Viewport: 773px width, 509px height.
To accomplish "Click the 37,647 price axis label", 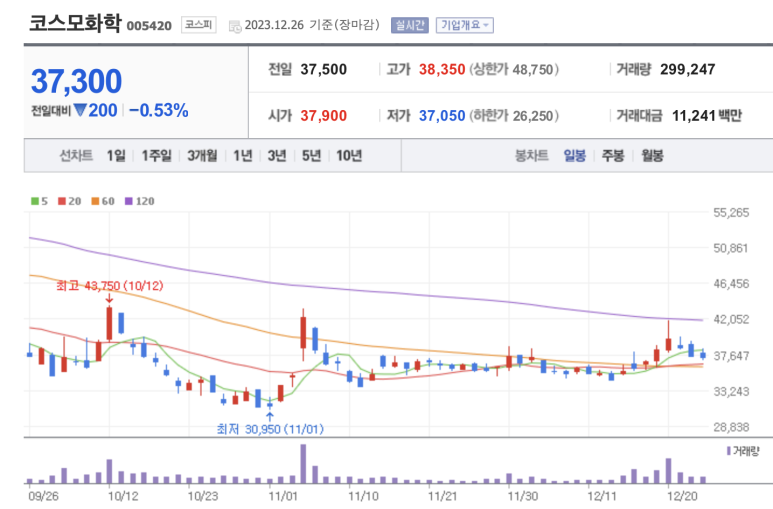I will 731,356.
